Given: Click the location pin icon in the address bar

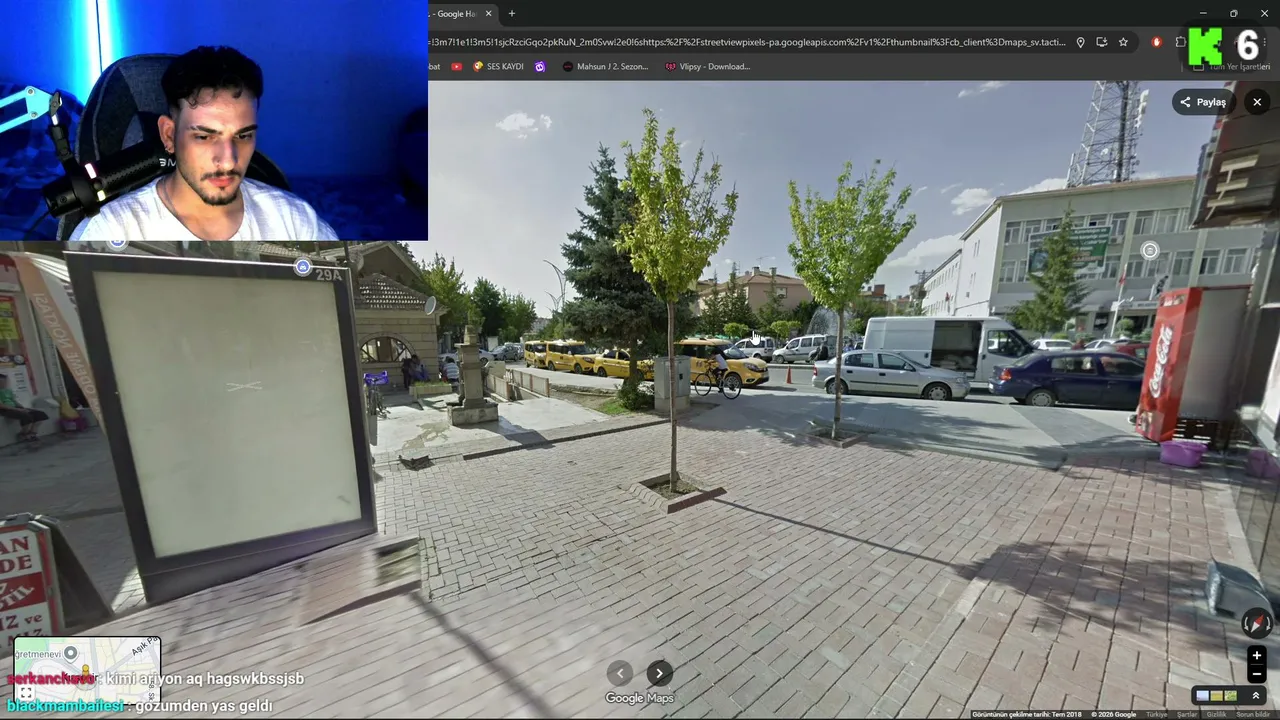Looking at the screenshot, I should [1080, 42].
